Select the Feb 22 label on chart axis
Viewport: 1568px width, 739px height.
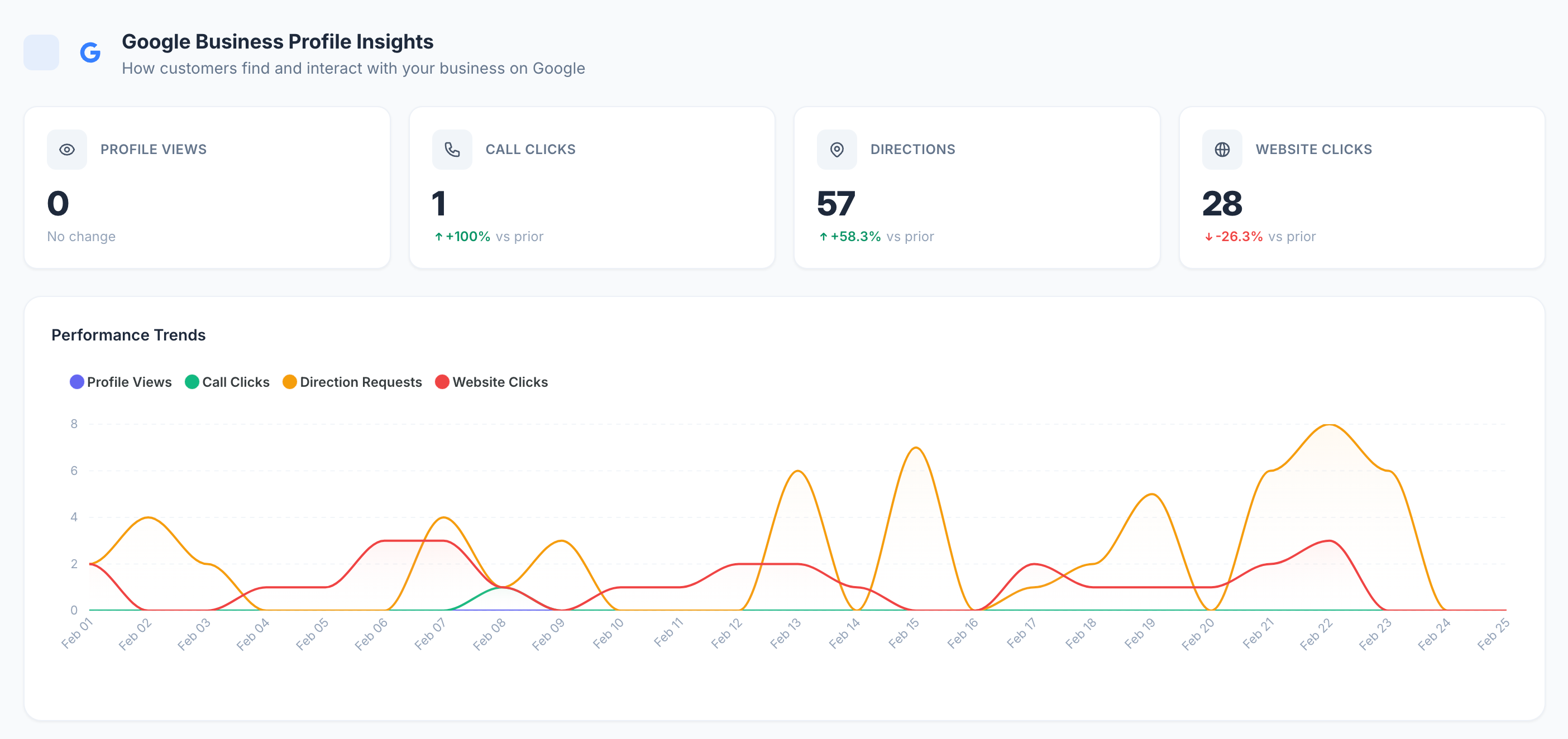point(1316,634)
